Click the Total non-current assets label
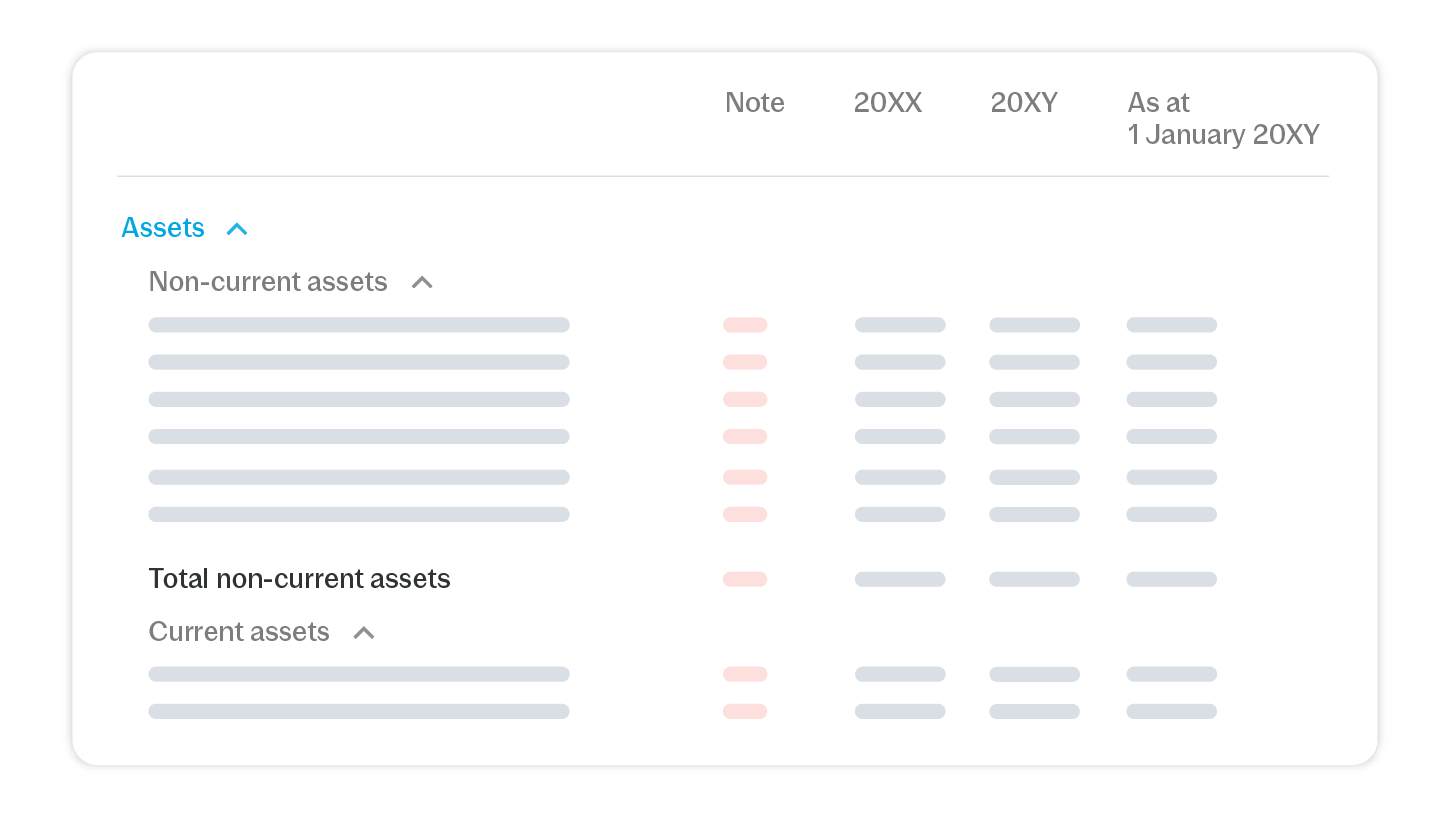 tap(299, 579)
